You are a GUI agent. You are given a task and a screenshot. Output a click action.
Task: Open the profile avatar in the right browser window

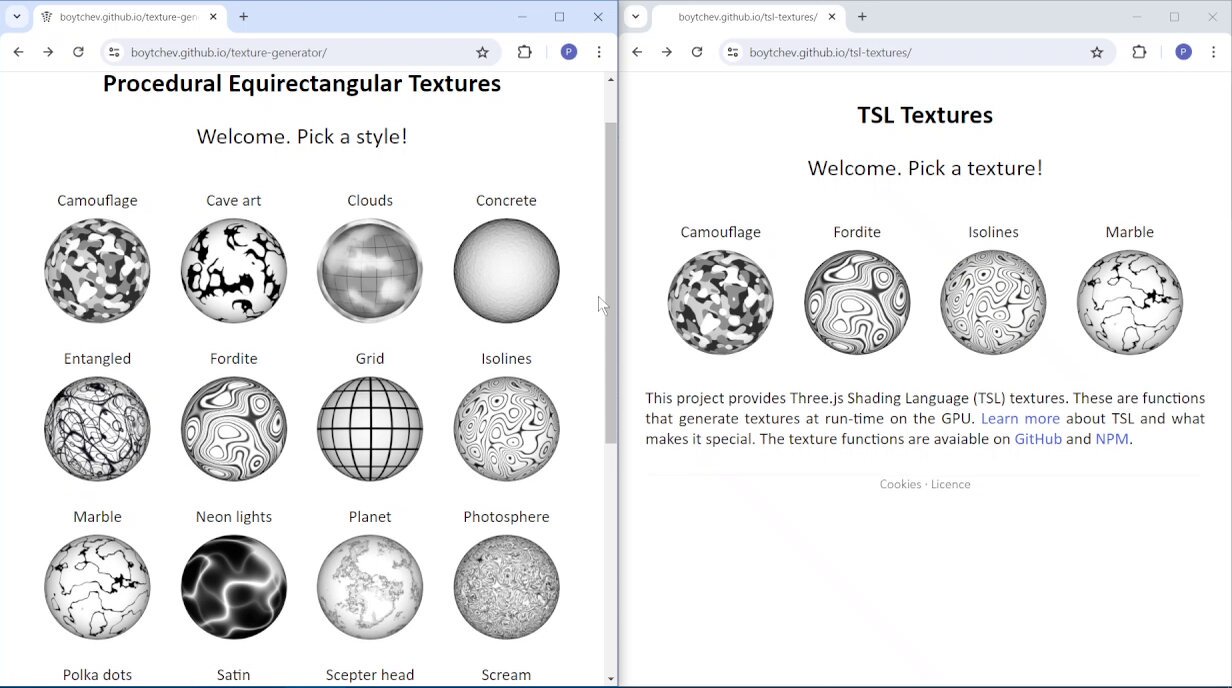coord(1184,52)
